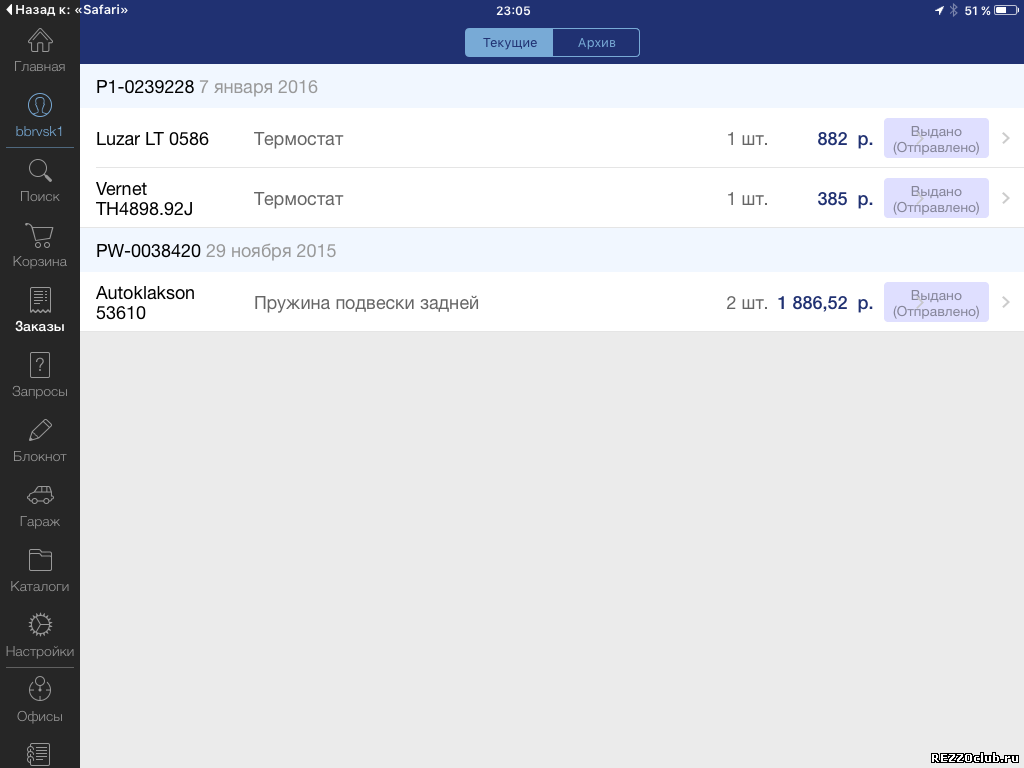Viewport: 1024px width, 768px height.
Task: Tap the Выдано status for Autoklakson 53610
Action: click(x=936, y=302)
